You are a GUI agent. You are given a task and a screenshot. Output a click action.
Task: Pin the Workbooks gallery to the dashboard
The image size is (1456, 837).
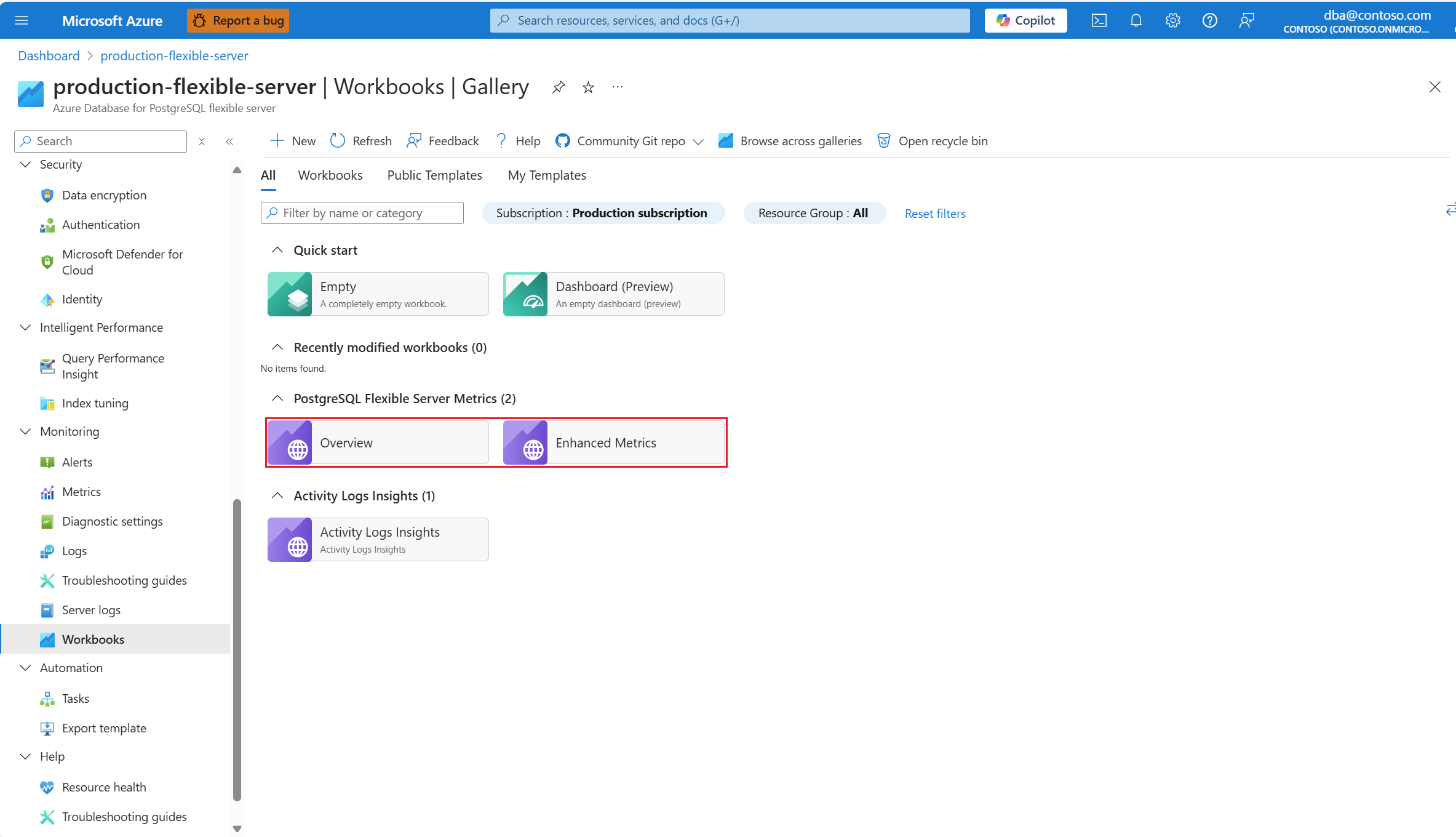(559, 87)
